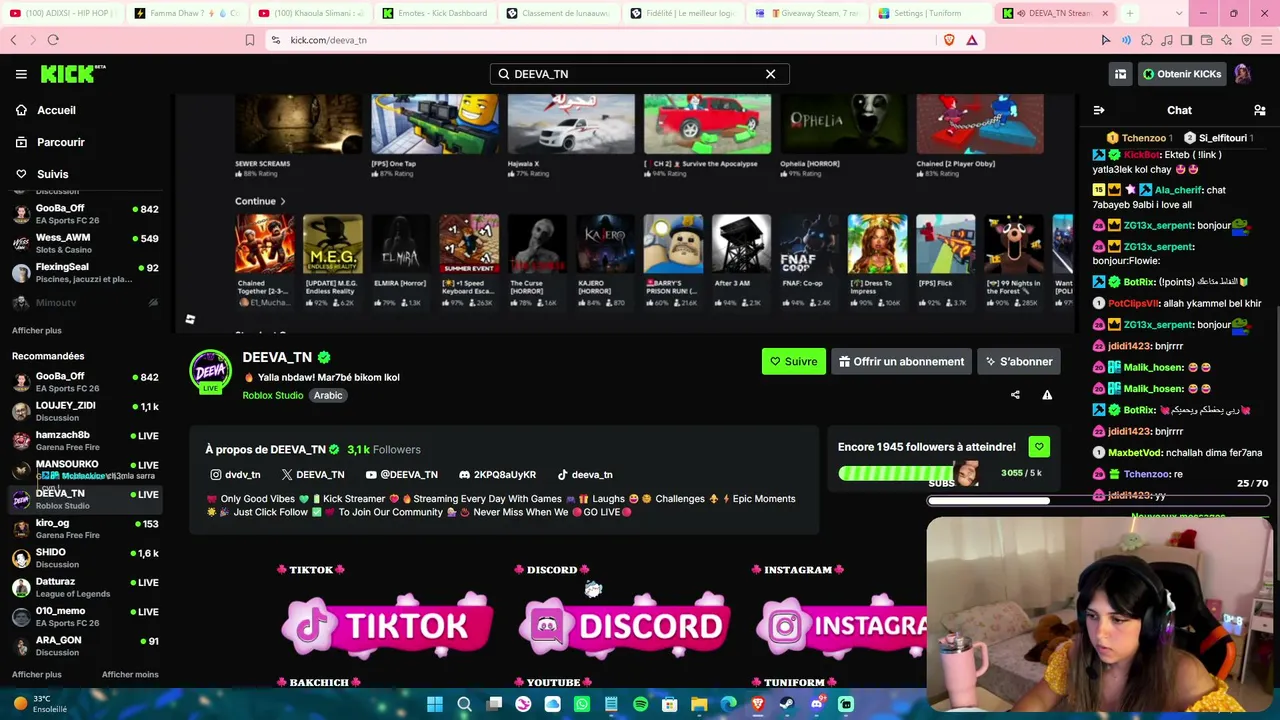1280x720 pixels.
Task: Click the pink TIKTOK banner
Action: point(387,626)
